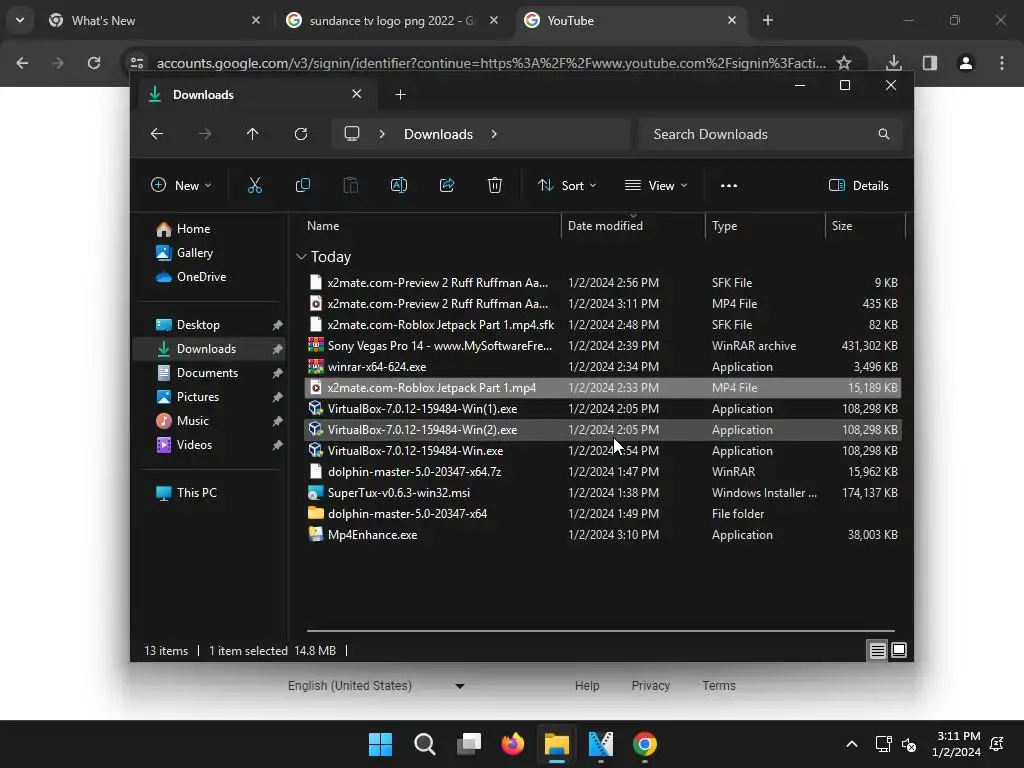Open Chrome tab search dropdown arrow
This screenshot has width=1024, height=768.
(20, 20)
